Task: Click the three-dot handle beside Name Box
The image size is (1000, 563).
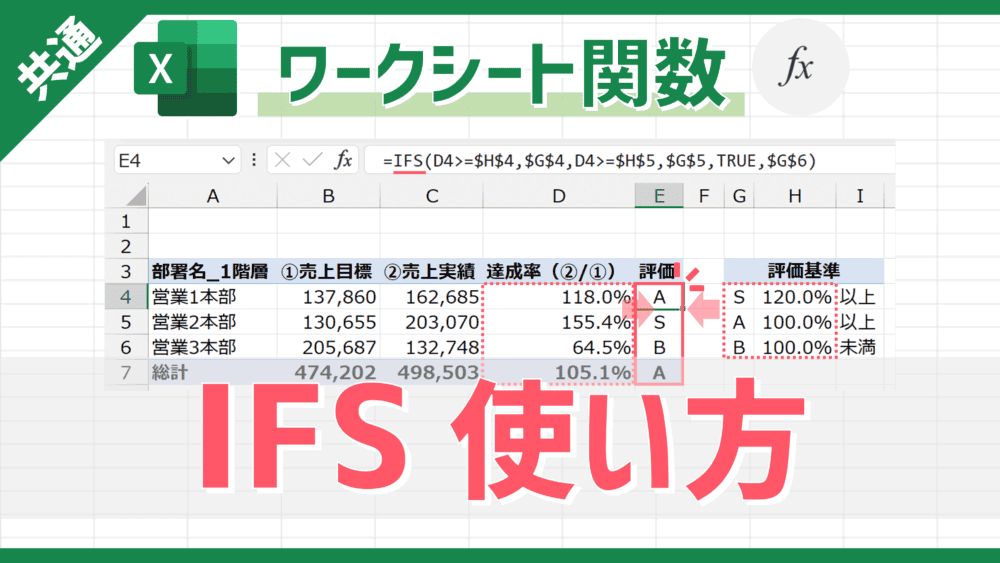Action: [x=254, y=160]
